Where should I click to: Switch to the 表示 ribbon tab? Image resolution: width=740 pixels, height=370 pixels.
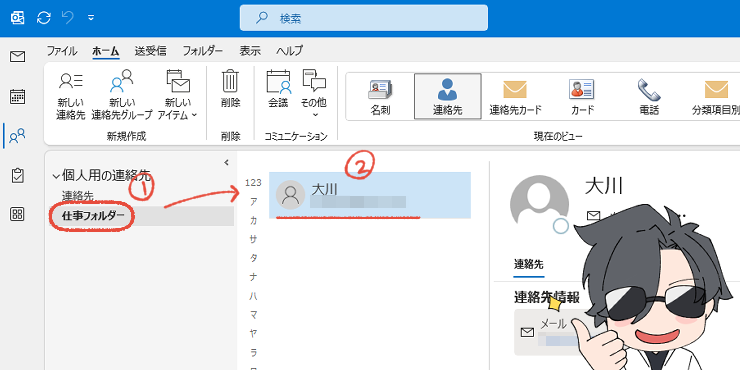point(250,50)
